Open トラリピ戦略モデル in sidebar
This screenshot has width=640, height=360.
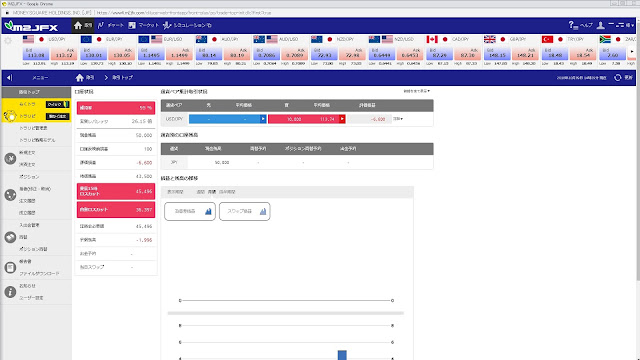click(37, 140)
